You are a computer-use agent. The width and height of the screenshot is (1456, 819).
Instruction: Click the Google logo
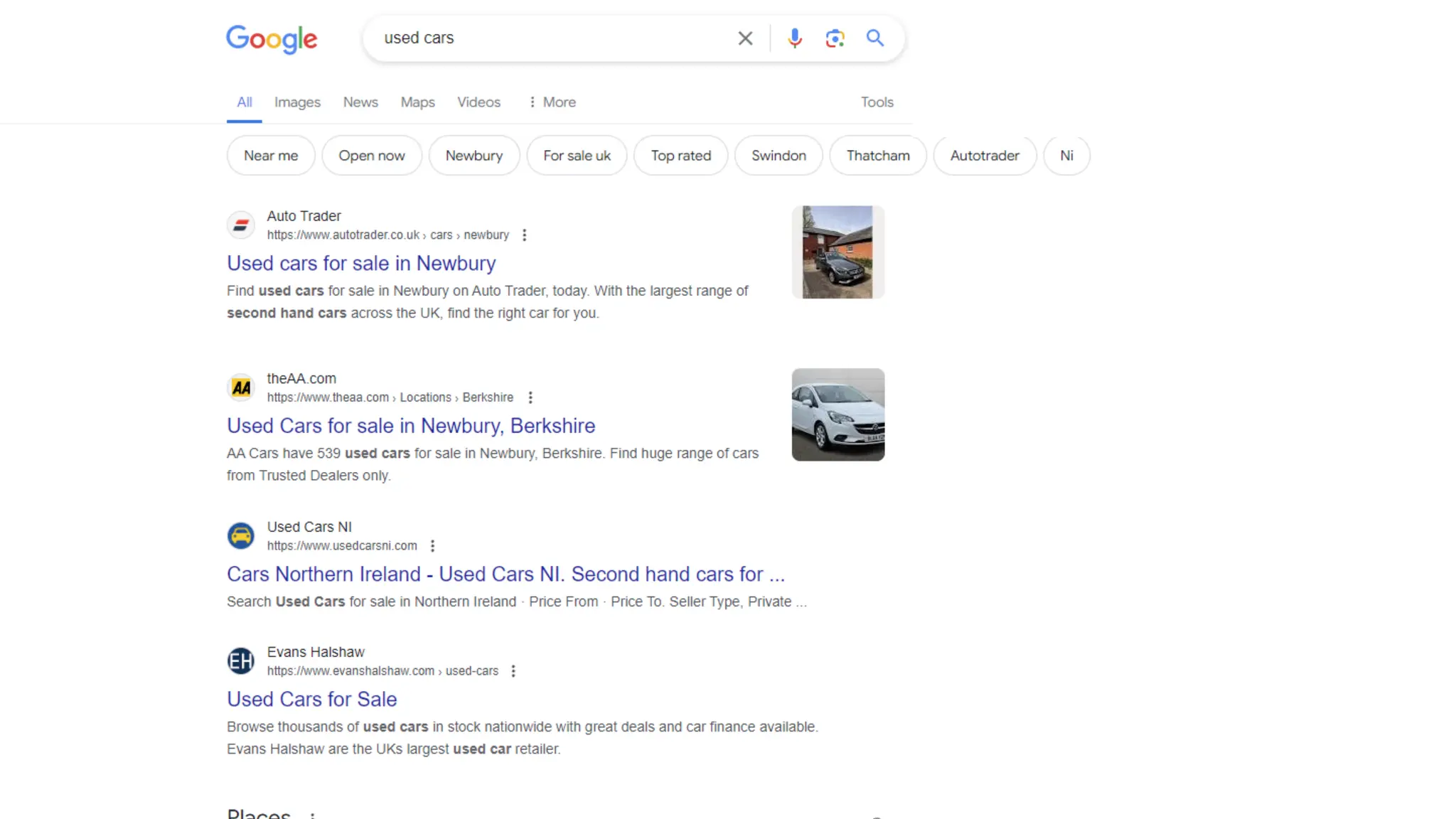pyautogui.click(x=272, y=39)
